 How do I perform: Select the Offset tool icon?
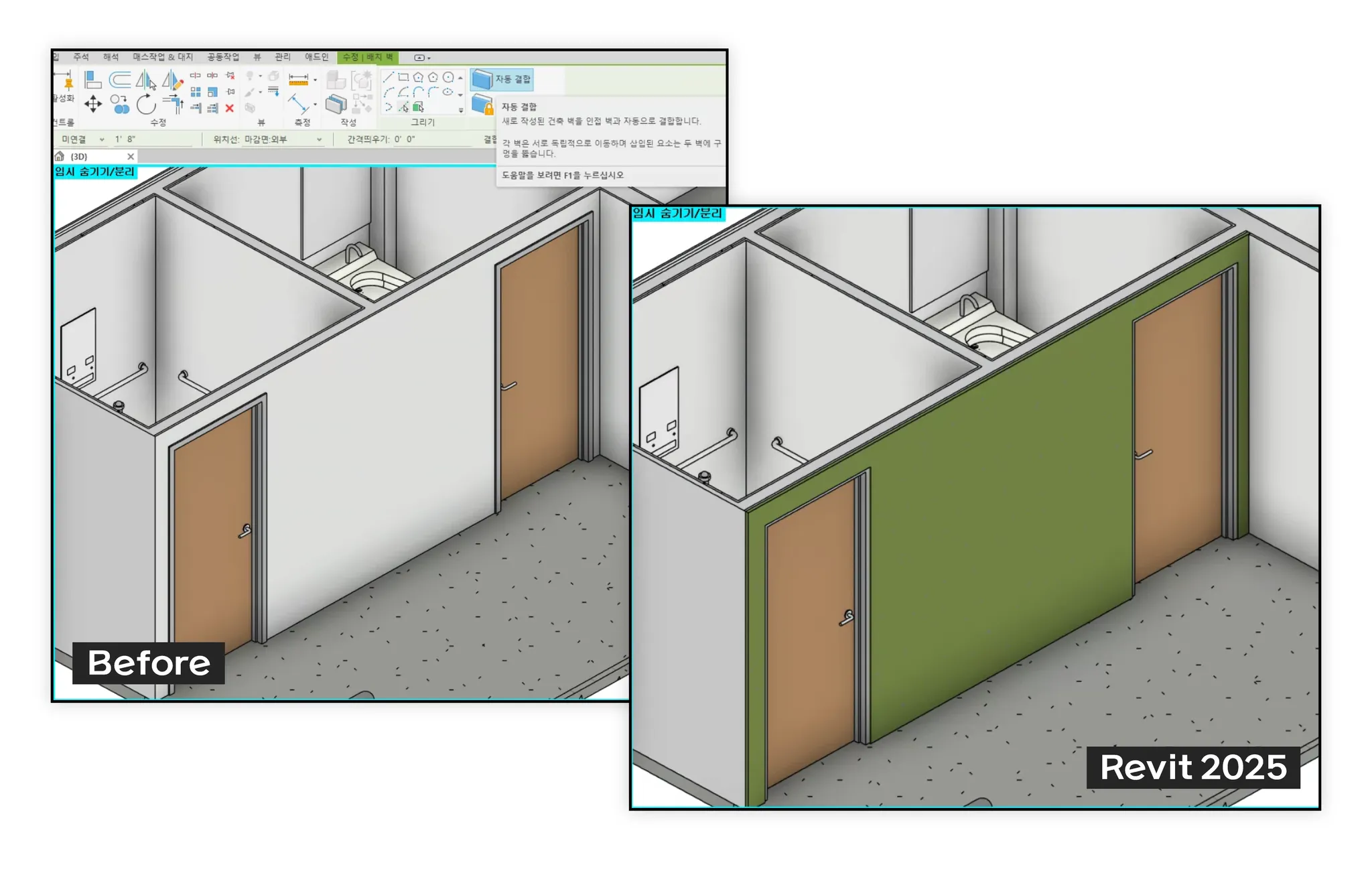tap(120, 80)
